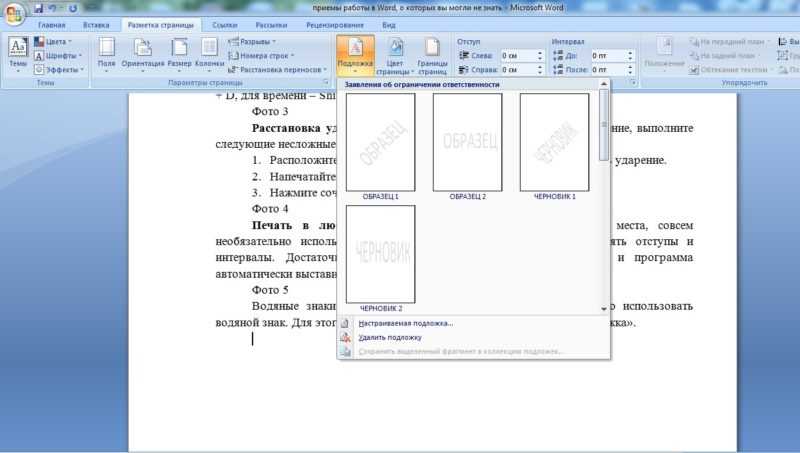
Task: Open the Margins (Поля) menu
Action: [x=107, y=55]
